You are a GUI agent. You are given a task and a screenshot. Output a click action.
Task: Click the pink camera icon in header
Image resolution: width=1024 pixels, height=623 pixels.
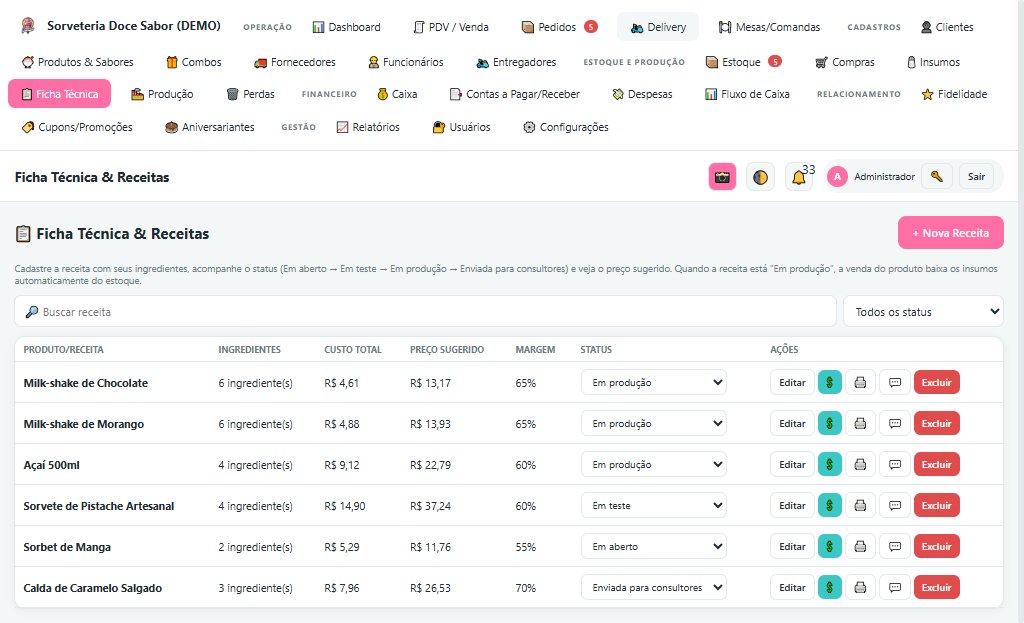722,177
